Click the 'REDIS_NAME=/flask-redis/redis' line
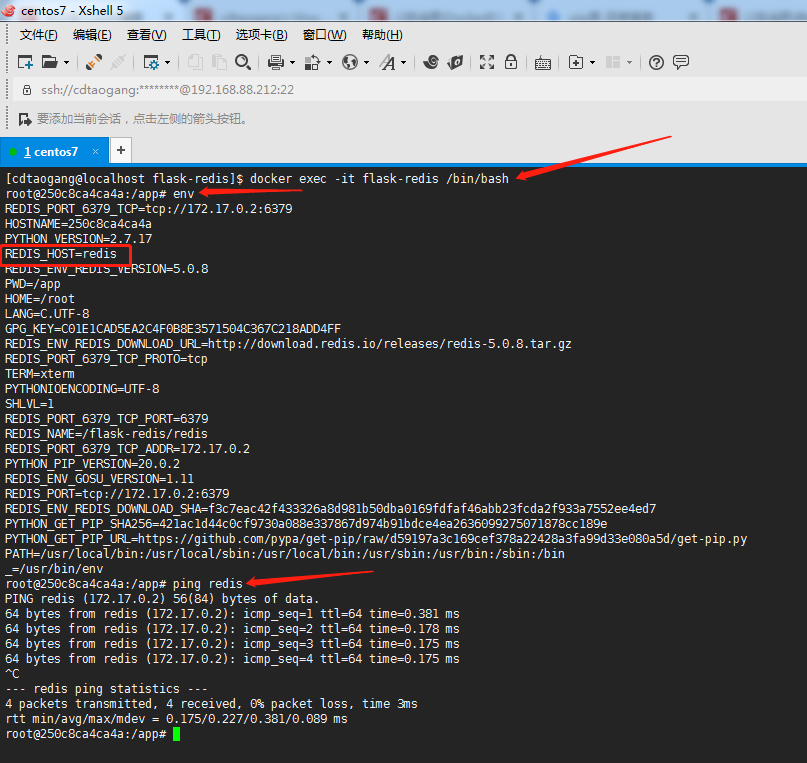The width and height of the screenshot is (807, 763). (106, 434)
